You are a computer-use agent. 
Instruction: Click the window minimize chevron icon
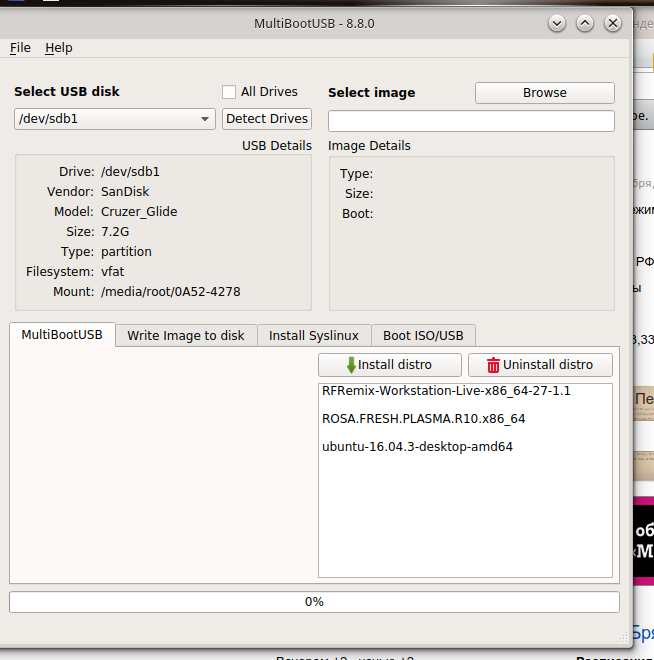point(557,23)
